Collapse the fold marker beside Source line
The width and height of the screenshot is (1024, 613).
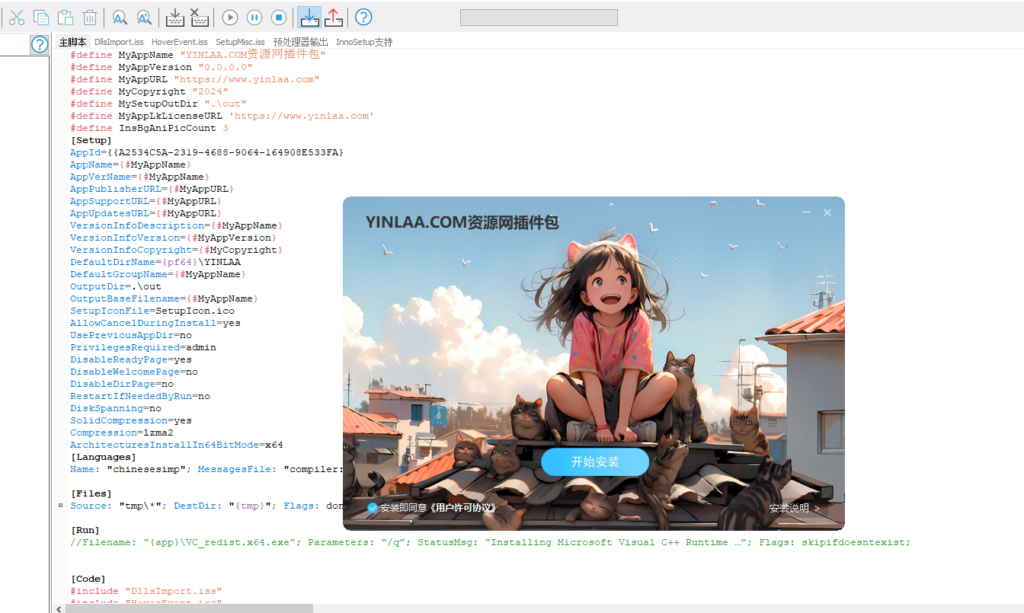62,506
